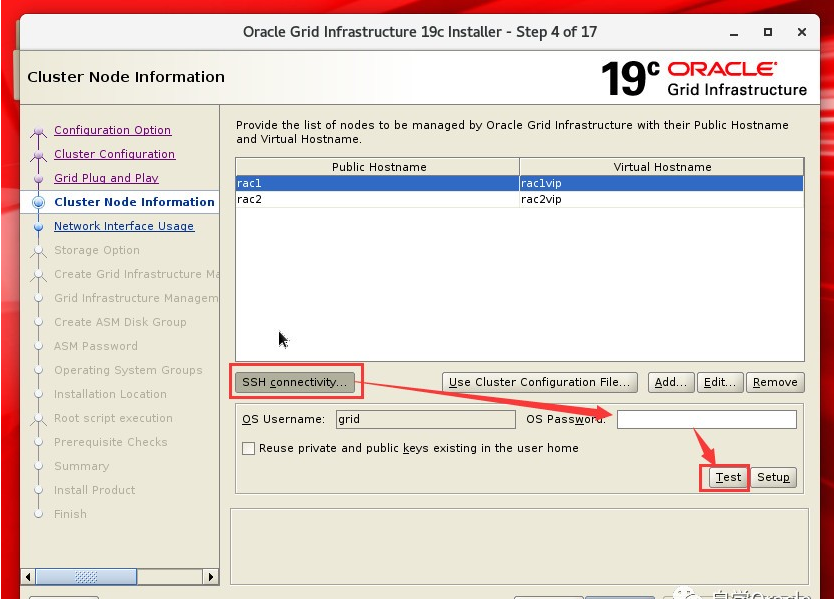Image resolution: width=834 pixels, height=599 pixels.
Task: Click the Root script execution step
Action: pos(113,418)
